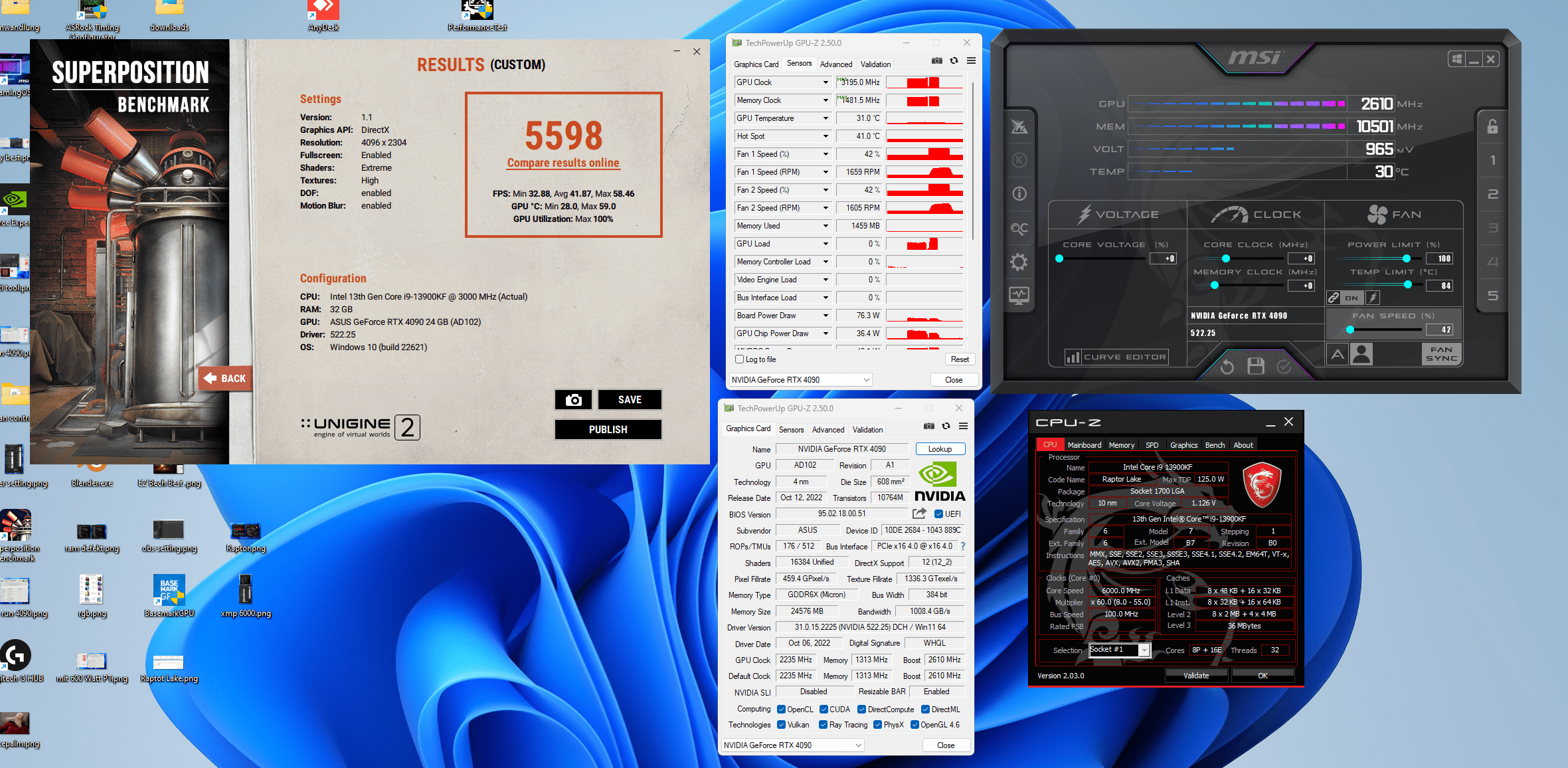The image size is (1568, 768).
Task: Switch to Validation tab in GPU-Z Sensors window
Action: coord(875,64)
